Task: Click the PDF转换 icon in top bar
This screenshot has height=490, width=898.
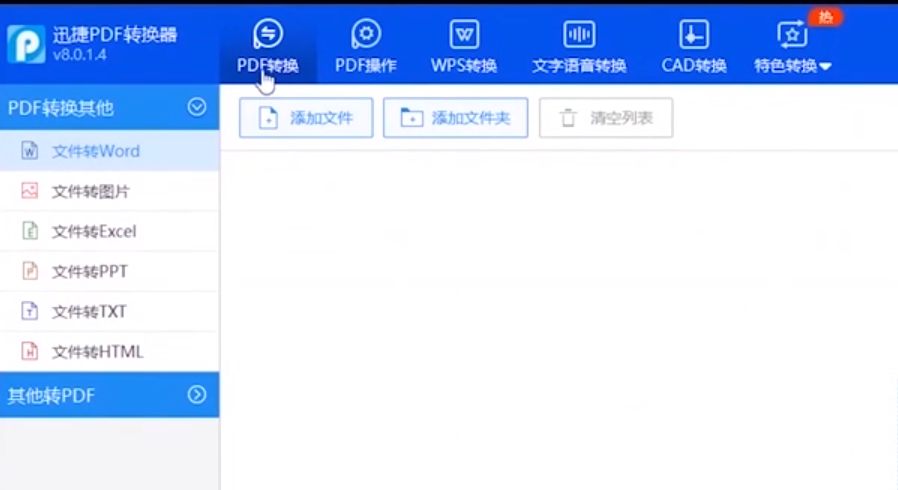Action: click(x=267, y=34)
